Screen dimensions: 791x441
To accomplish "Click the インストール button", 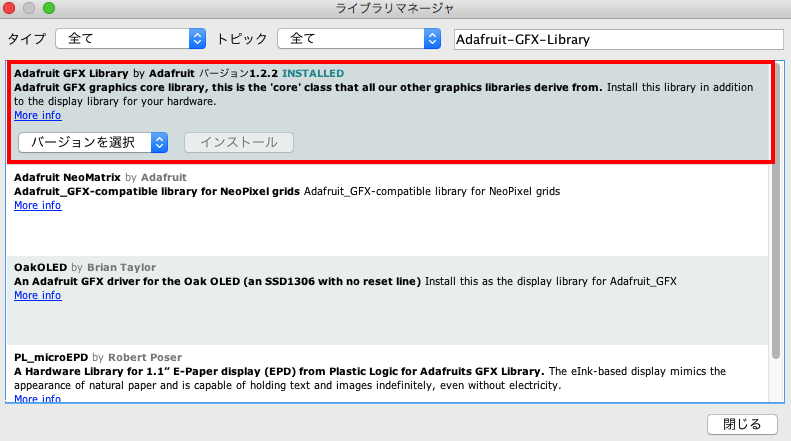I will tap(239, 142).
